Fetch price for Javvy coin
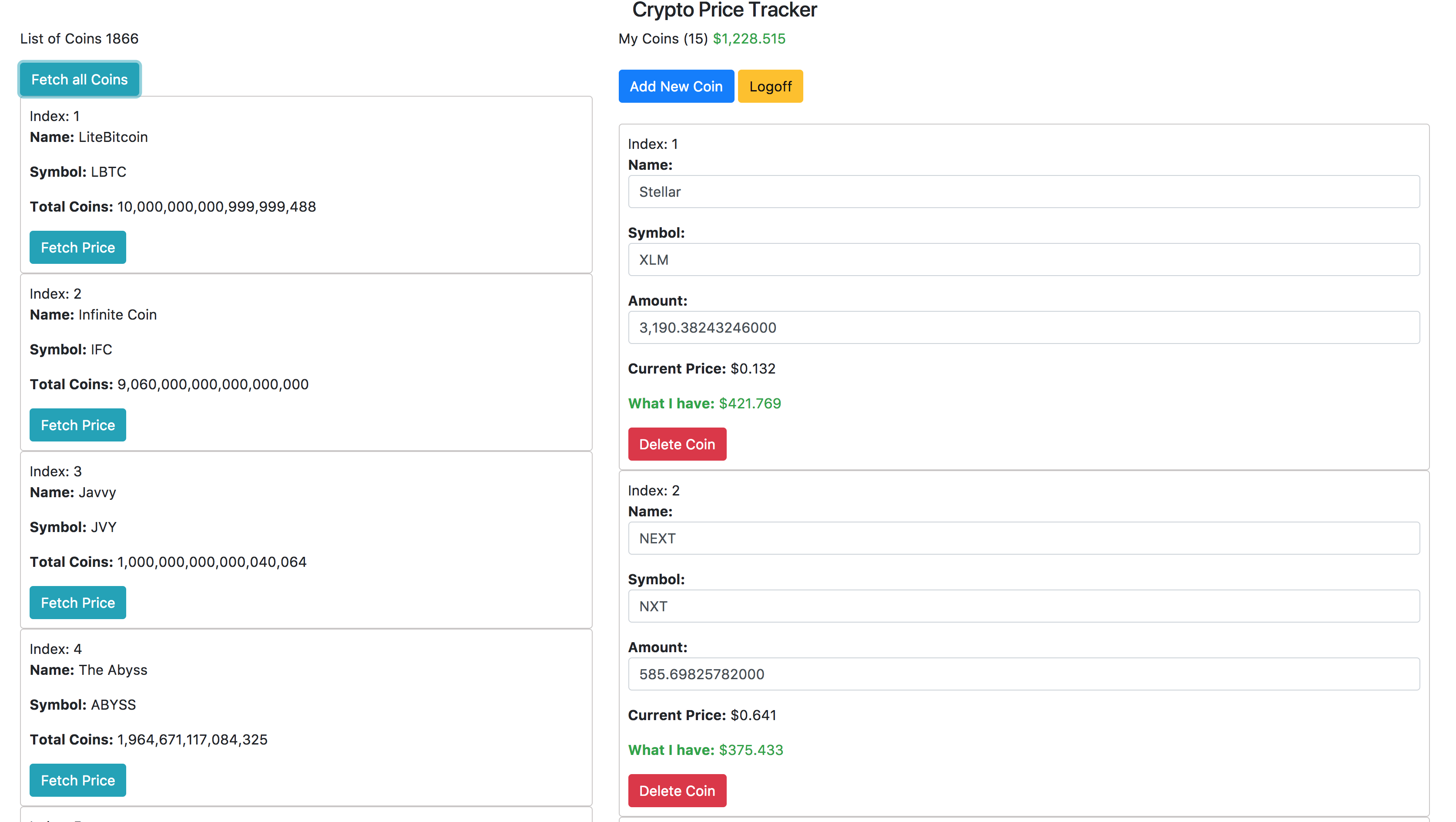This screenshot has width=1456, height=822. tap(77, 602)
